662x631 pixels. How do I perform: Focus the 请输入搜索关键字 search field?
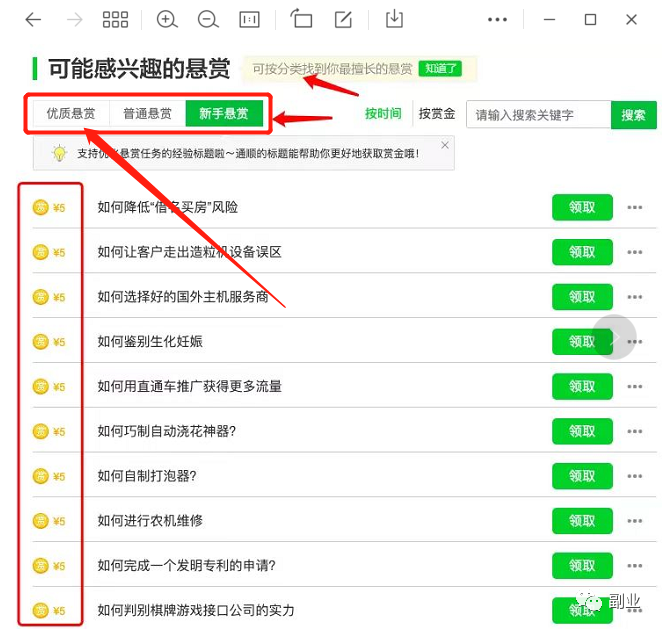point(537,115)
